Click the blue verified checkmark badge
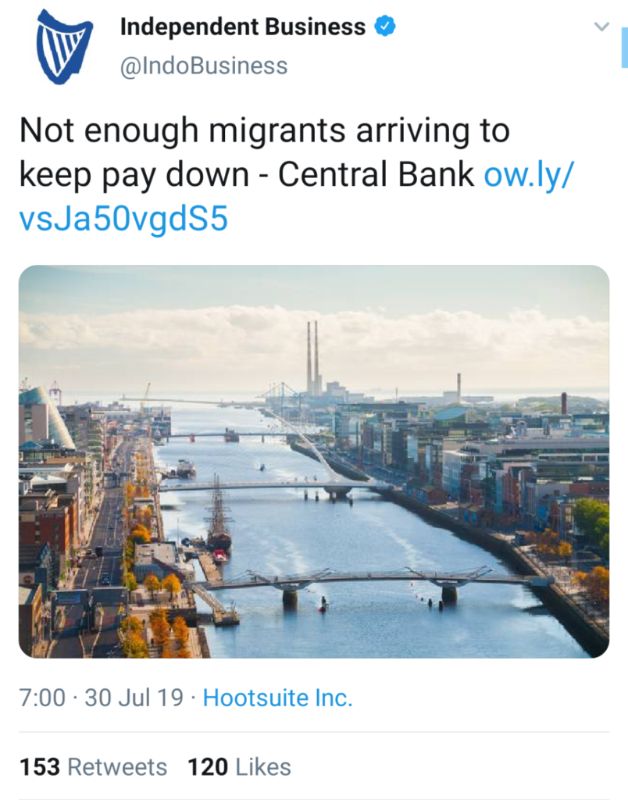The height and width of the screenshot is (800, 628). coord(385,26)
